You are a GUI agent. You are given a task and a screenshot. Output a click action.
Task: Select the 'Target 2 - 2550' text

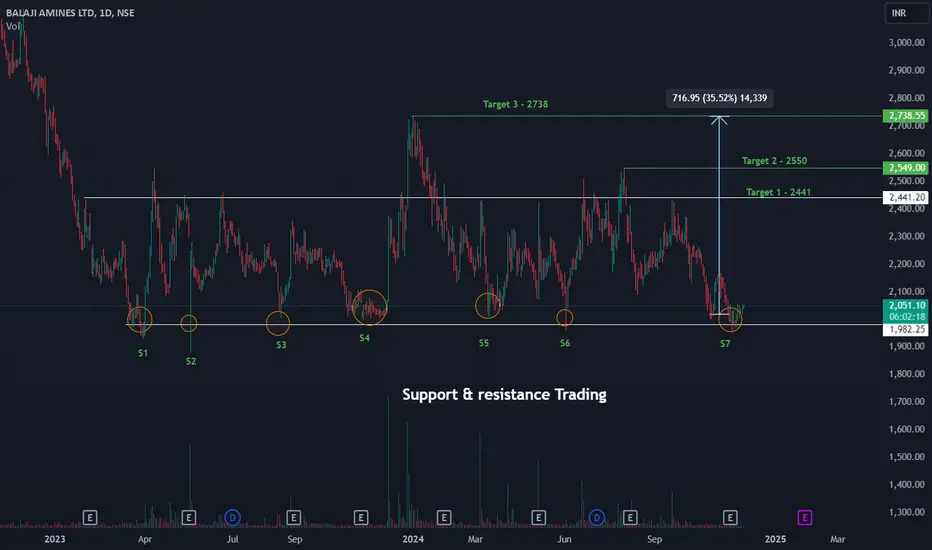[x=774, y=161]
